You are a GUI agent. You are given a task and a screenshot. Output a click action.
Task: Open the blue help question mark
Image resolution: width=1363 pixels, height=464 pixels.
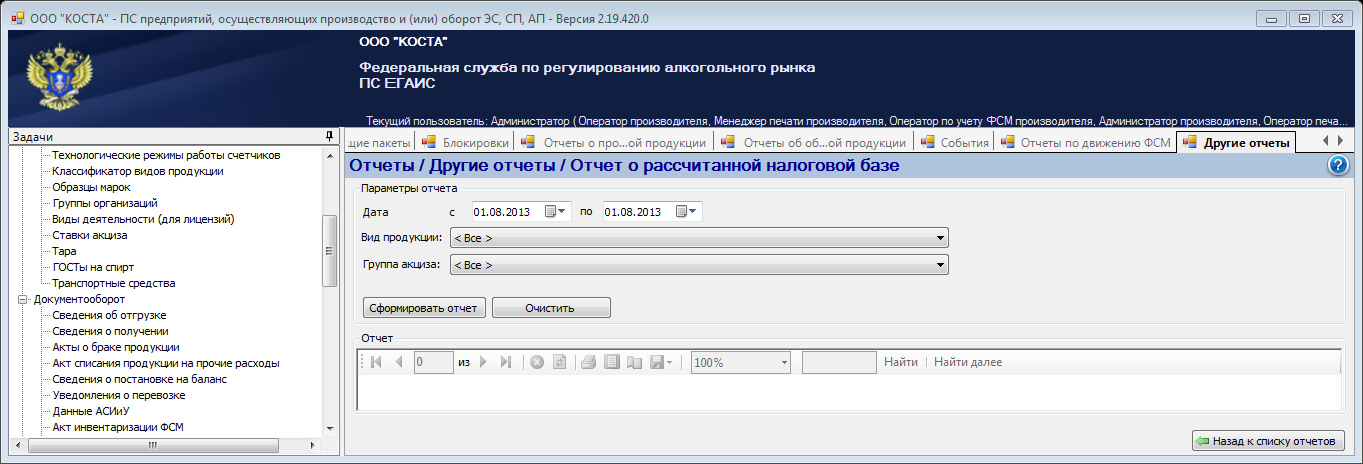tap(1339, 166)
